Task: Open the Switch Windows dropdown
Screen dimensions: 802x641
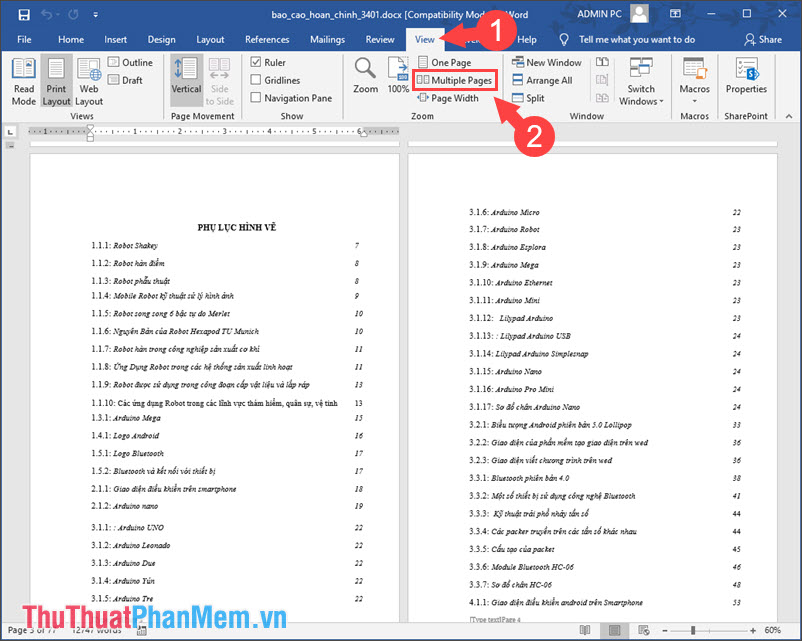Action: 641,82
